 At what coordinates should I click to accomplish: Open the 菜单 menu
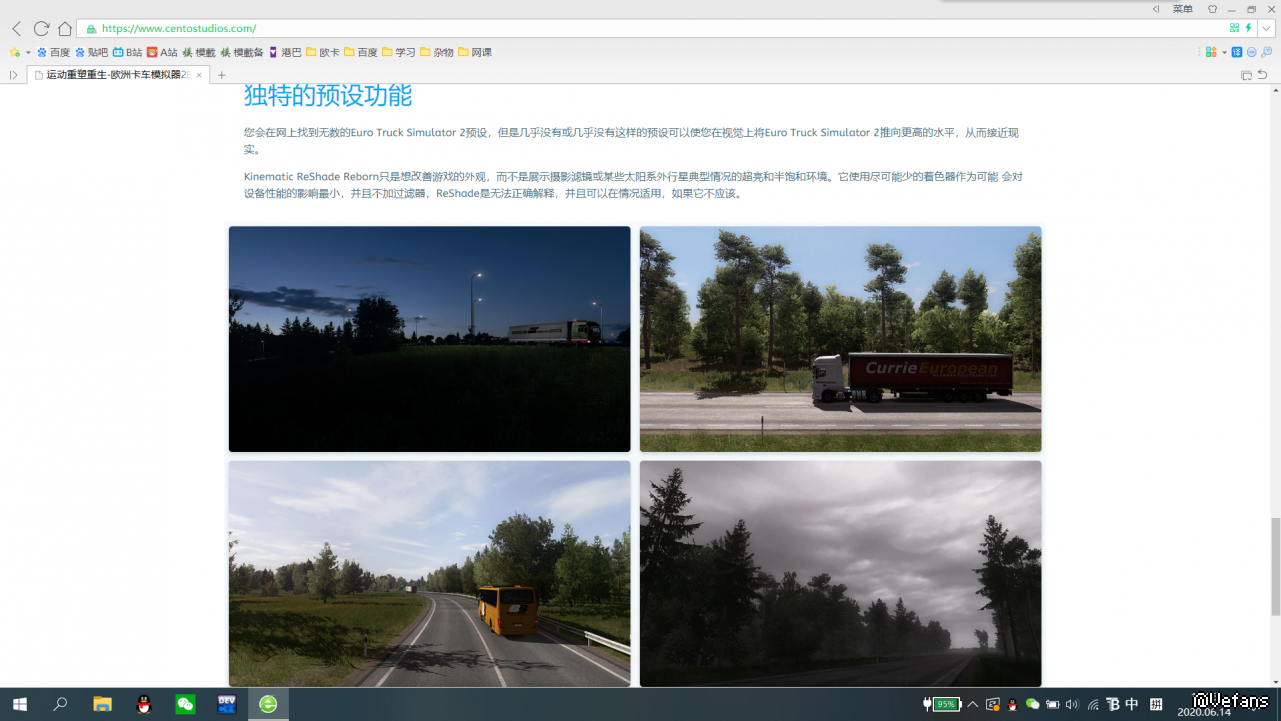coord(1183,9)
